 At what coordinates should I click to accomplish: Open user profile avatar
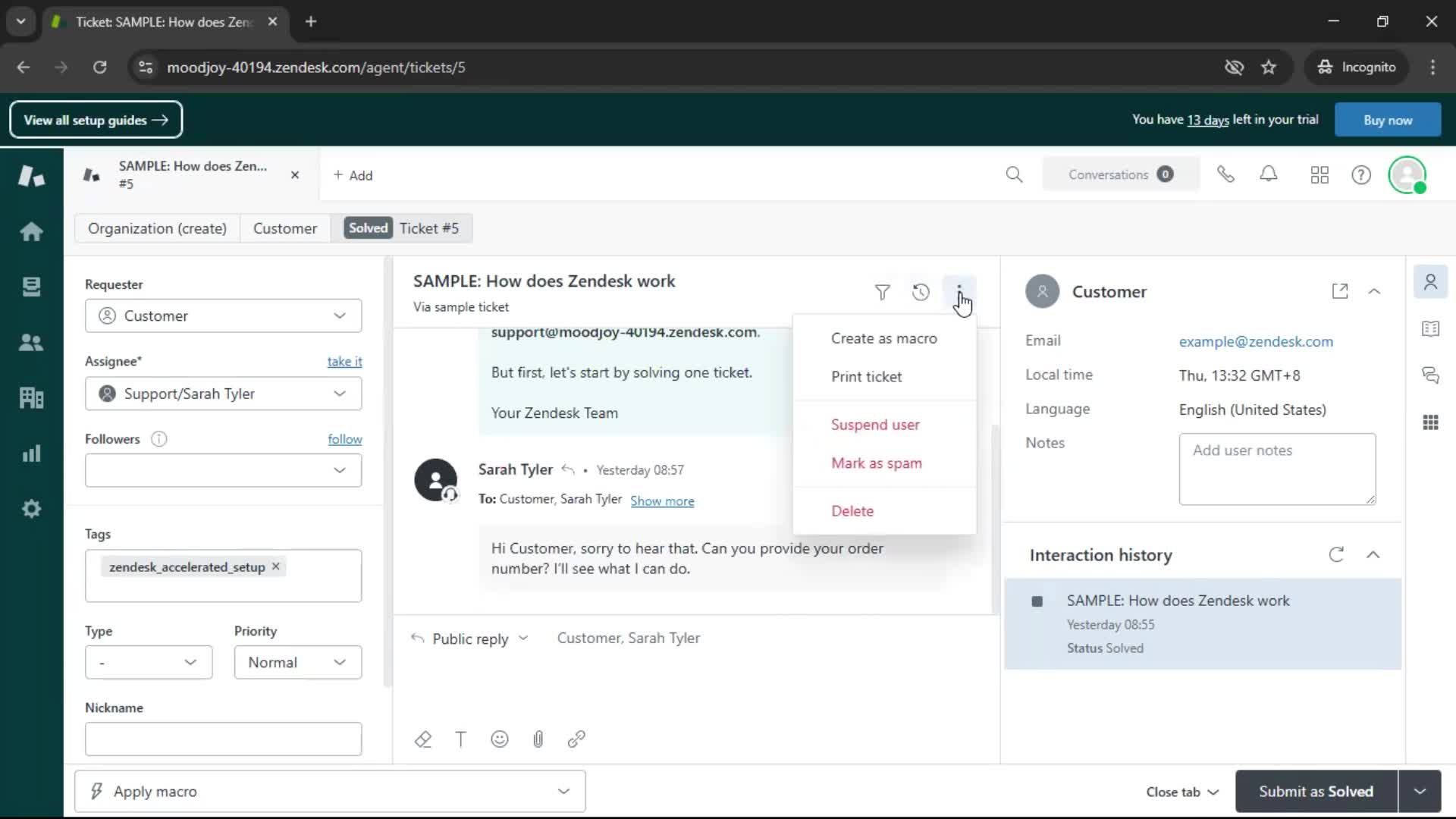(x=1407, y=175)
